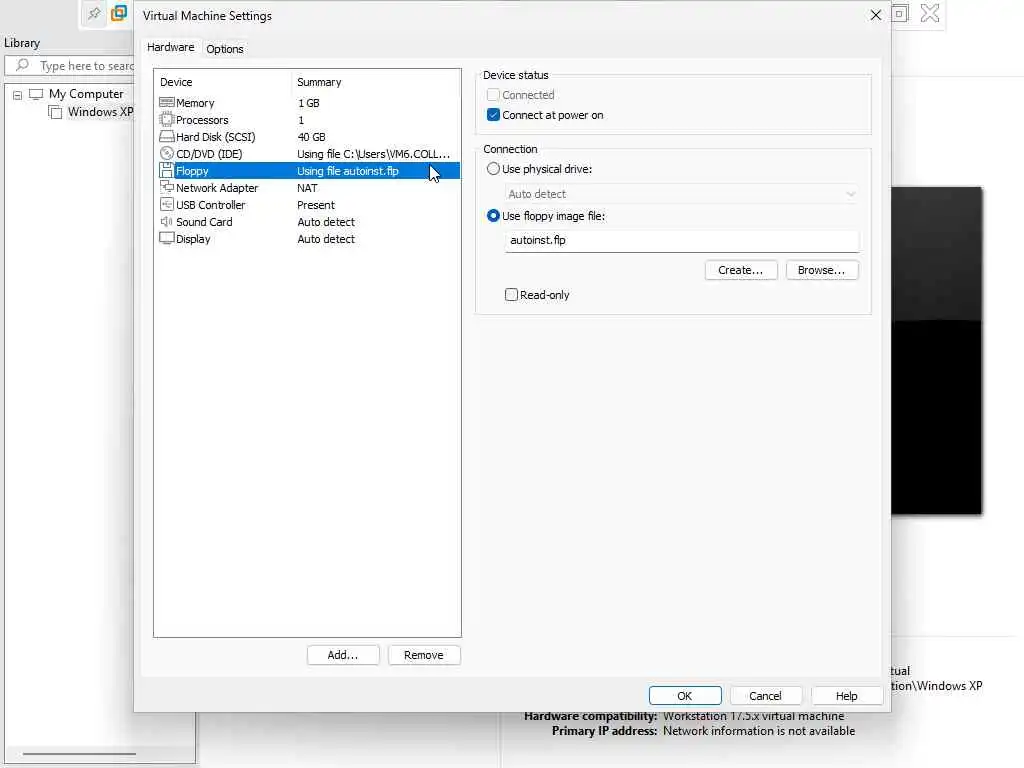The width and height of the screenshot is (1024, 768).
Task: Click the Hard Disk (SCSI) drive icon
Action: point(167,136)
